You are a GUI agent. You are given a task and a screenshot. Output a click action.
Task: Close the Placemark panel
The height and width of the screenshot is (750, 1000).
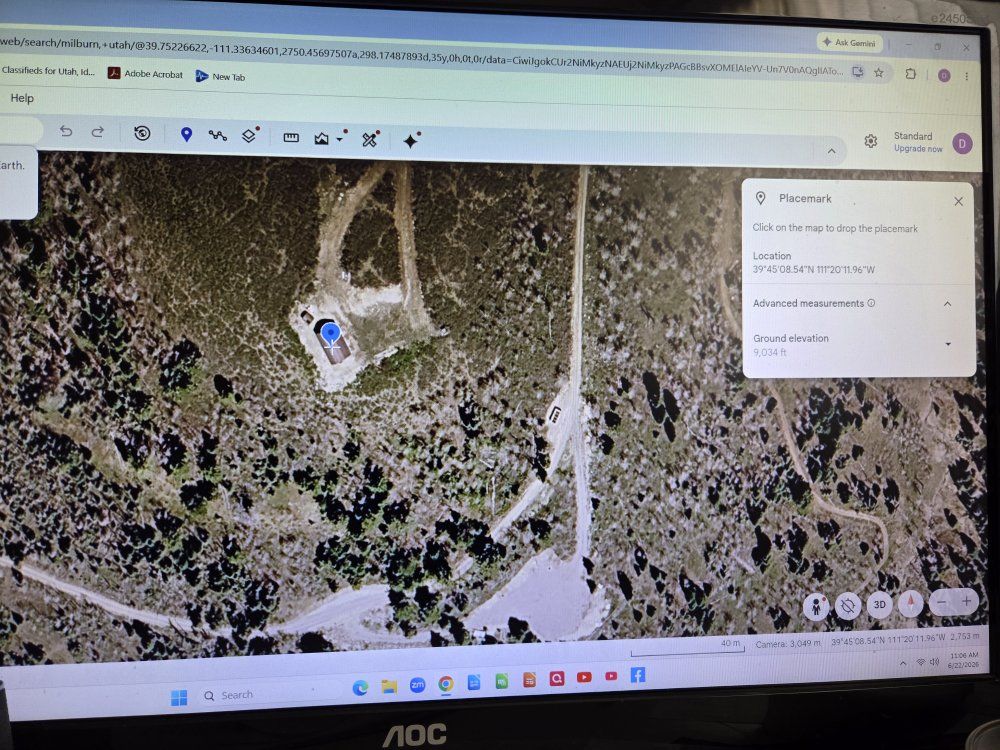point(958,202)
